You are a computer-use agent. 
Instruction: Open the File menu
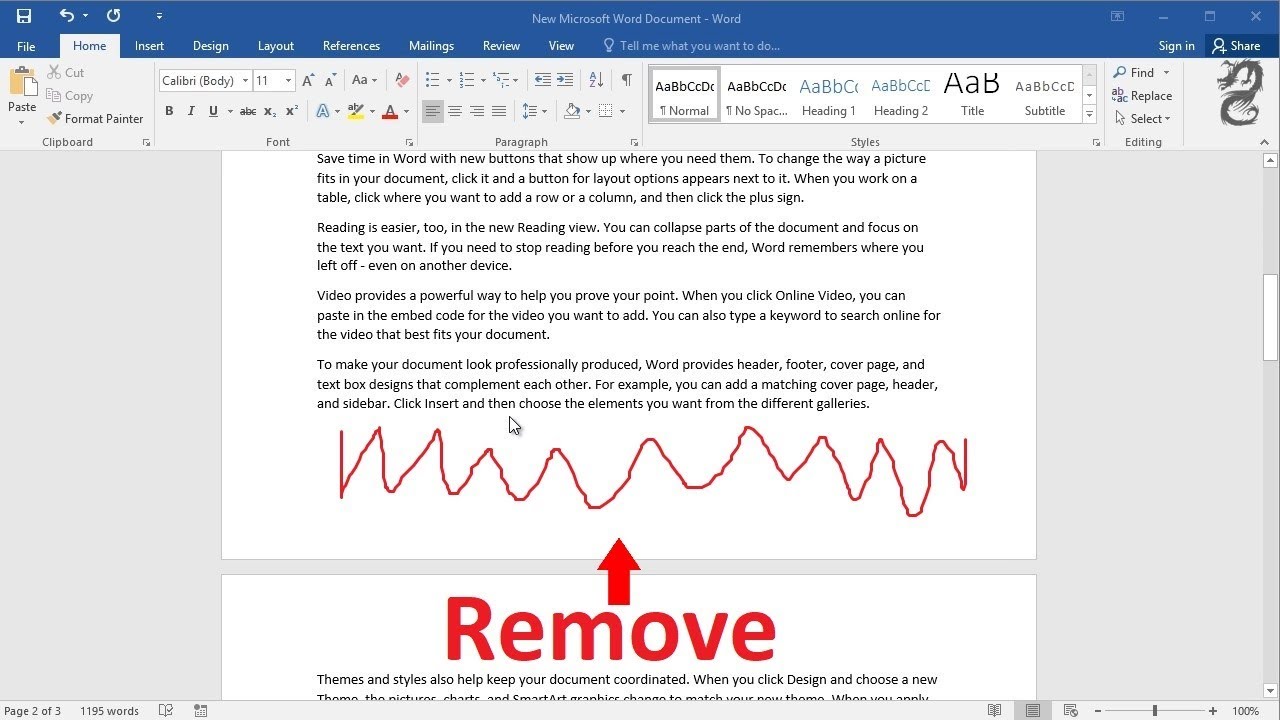point(26,46)
